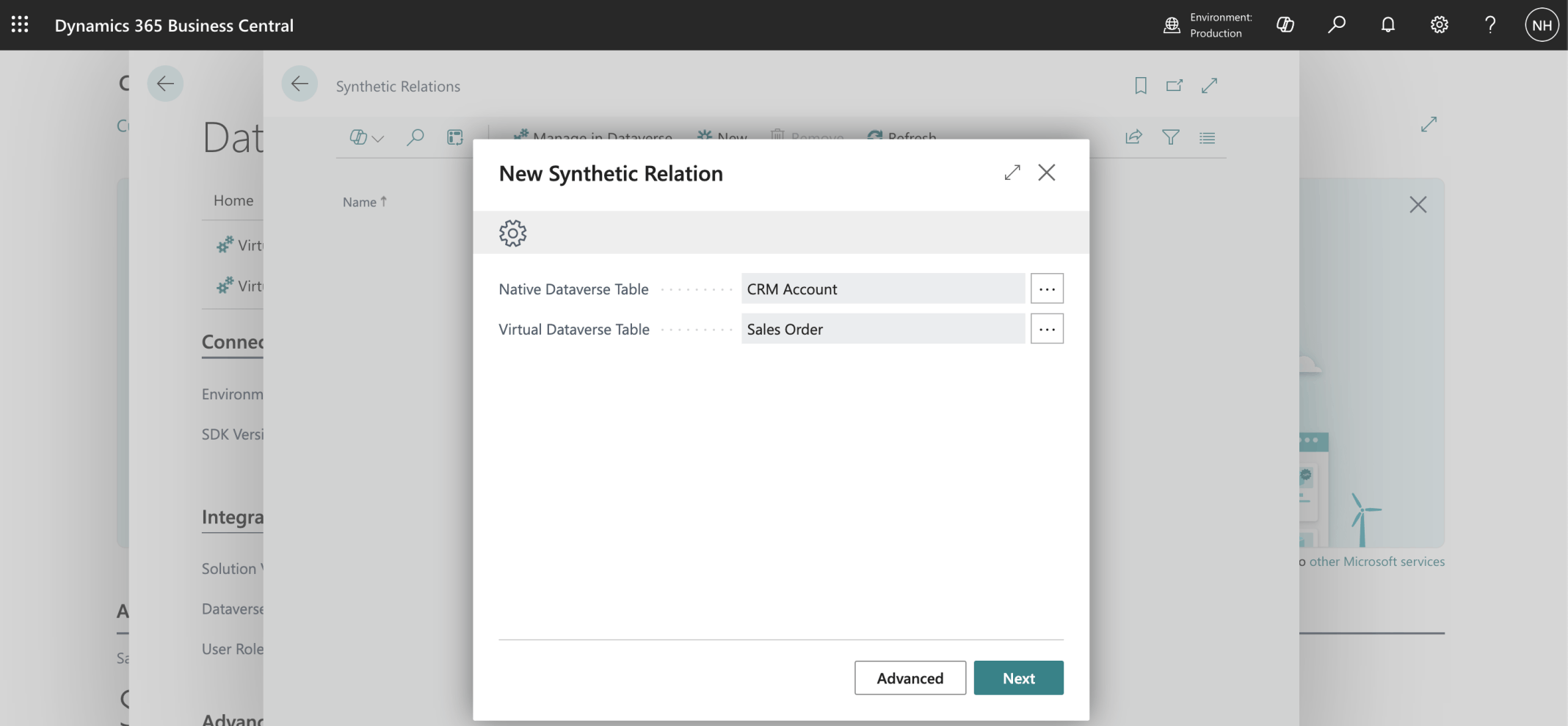1568x726 pixels.
Task: Click the Help question mark icon
Action: coord(1490,25)
